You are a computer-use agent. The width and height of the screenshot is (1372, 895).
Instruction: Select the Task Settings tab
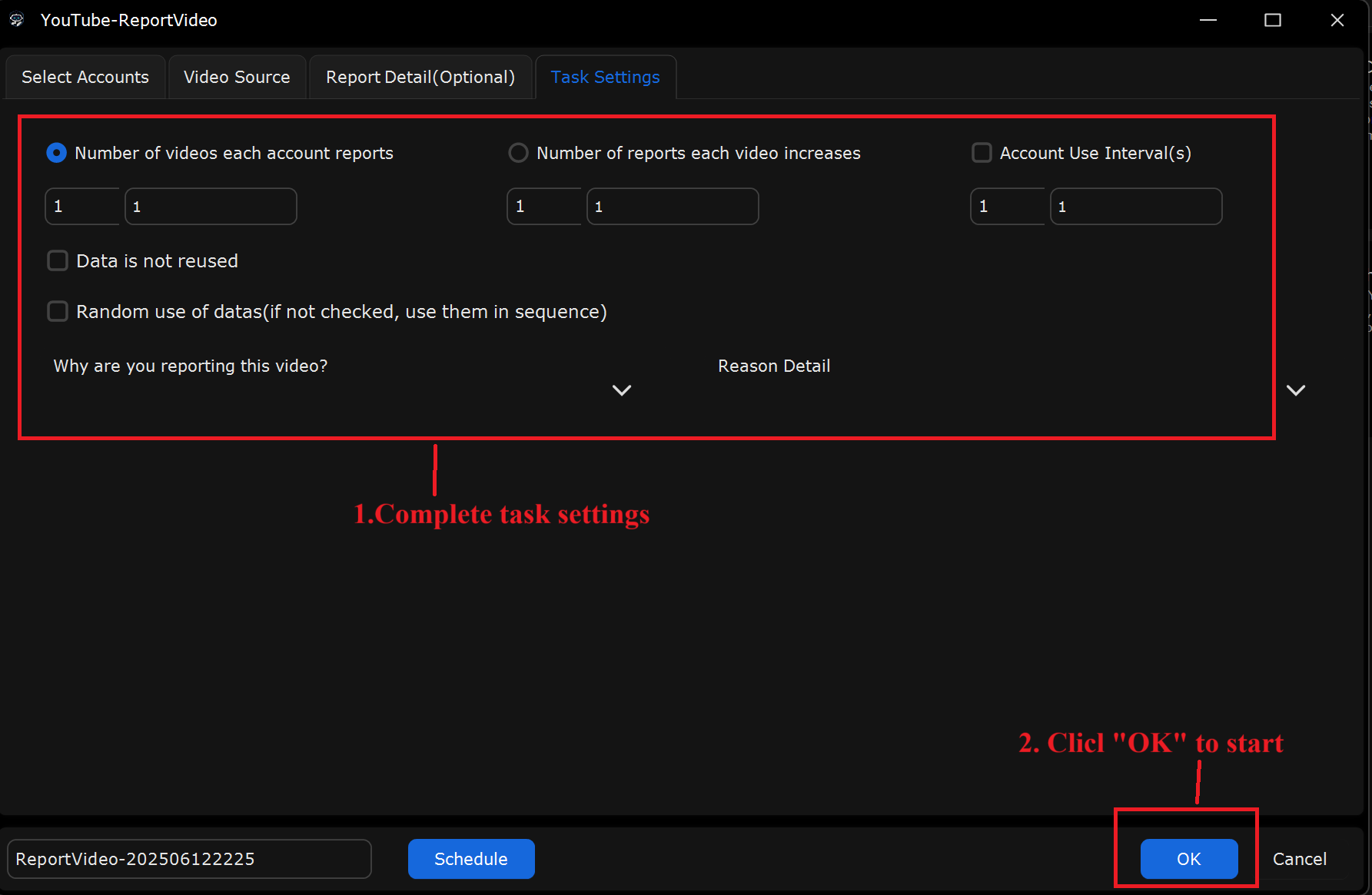click(606, 77)
